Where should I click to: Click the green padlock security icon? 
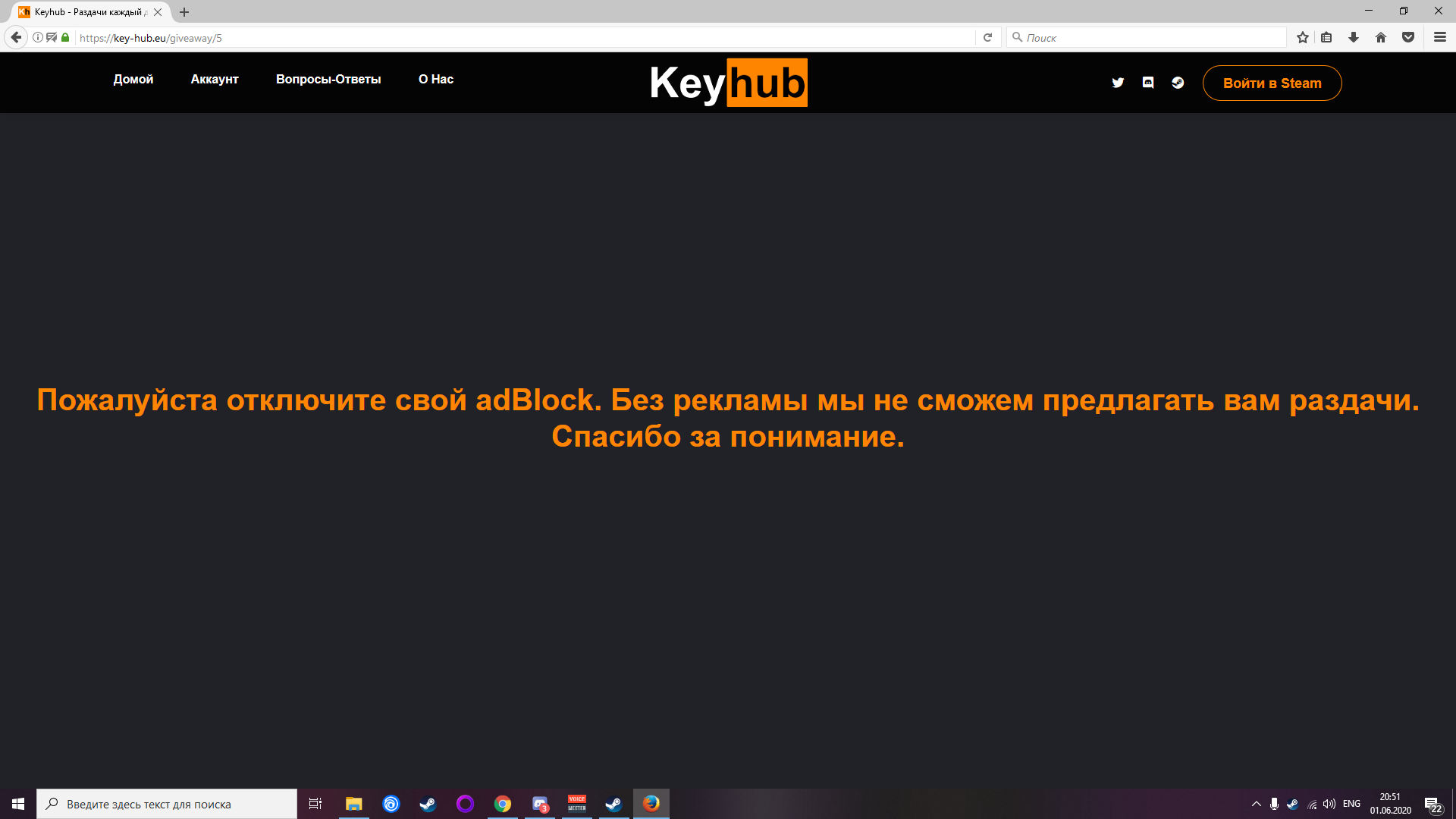[x=65, y=37]
